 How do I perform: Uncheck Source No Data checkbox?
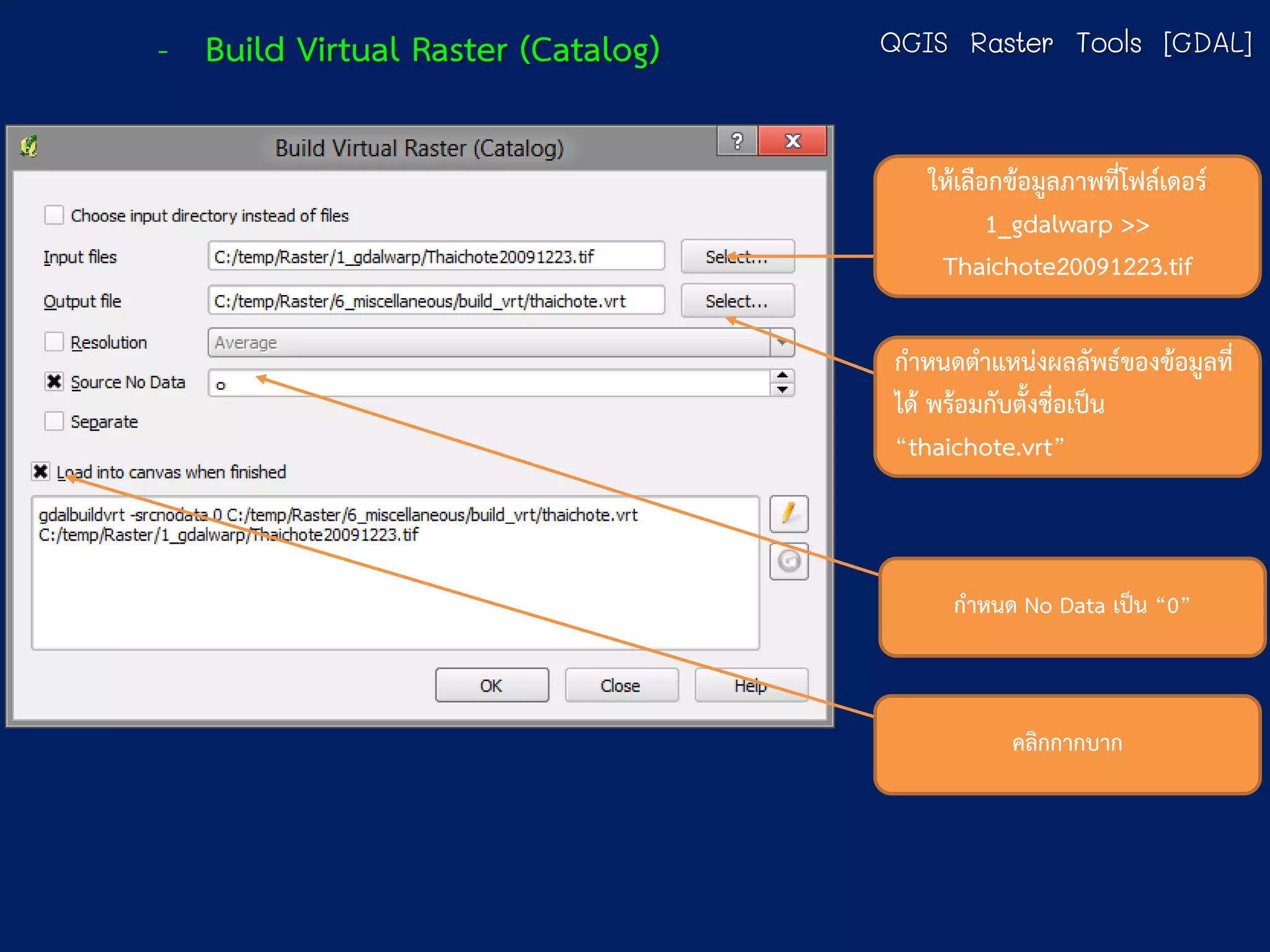tap(54, 382)
